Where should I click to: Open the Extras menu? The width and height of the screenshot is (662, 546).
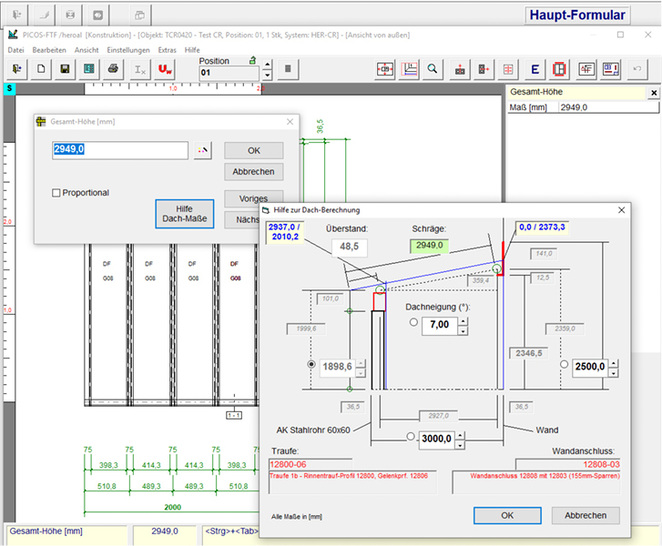tap(166, 49)
